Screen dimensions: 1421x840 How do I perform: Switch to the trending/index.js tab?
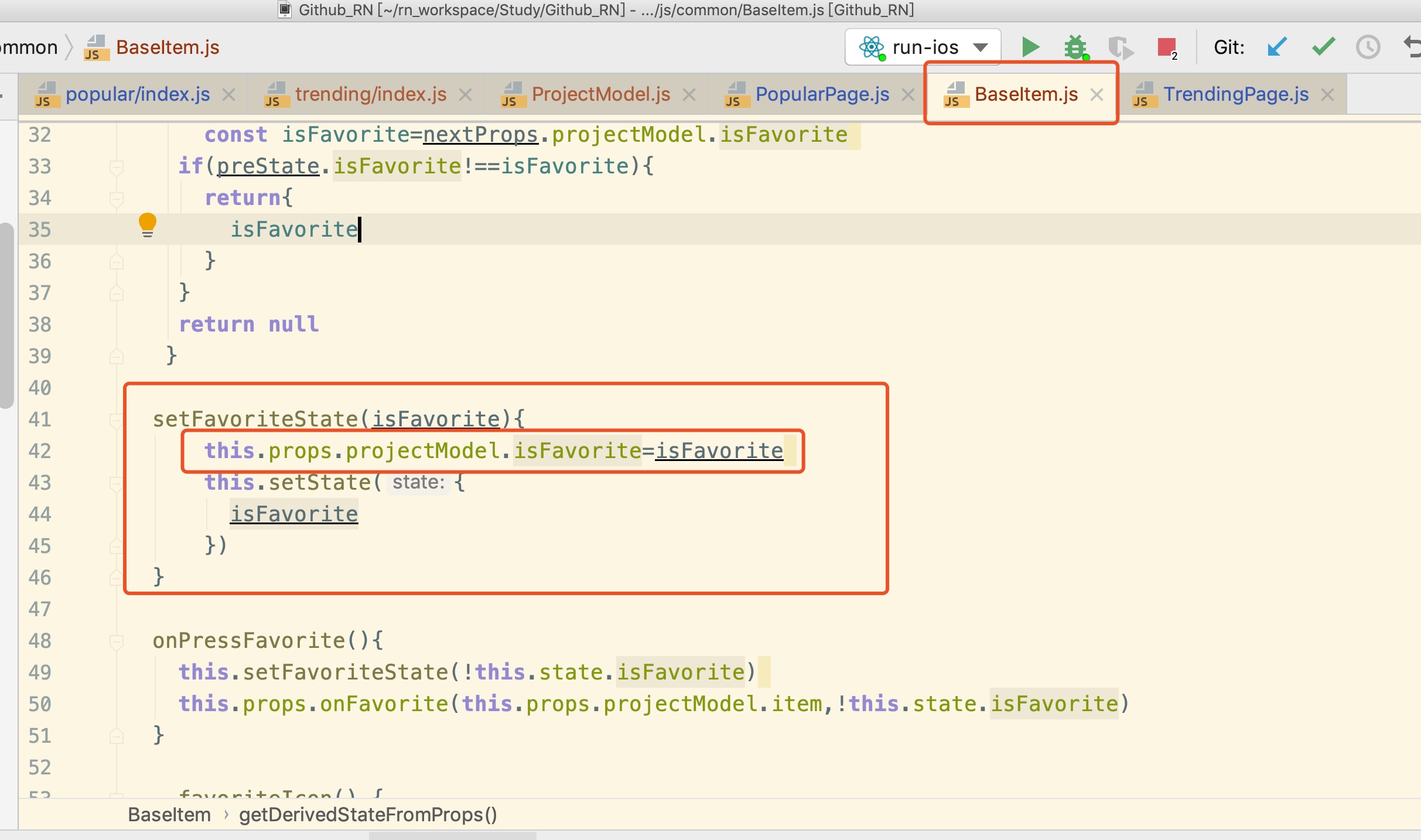click(x=370, y=94)
